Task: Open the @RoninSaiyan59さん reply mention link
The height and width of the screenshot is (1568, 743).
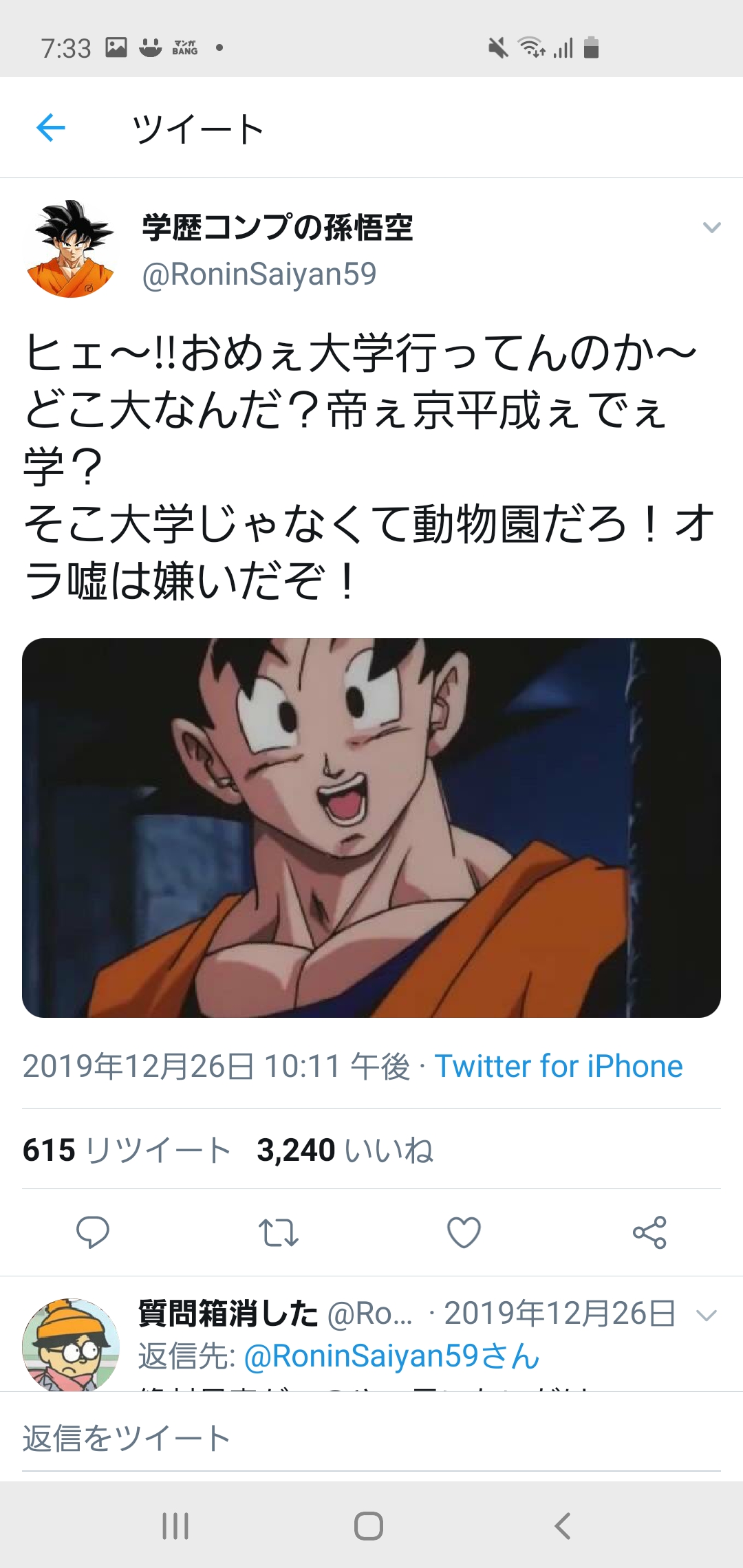Action: tap(392, 1356)
